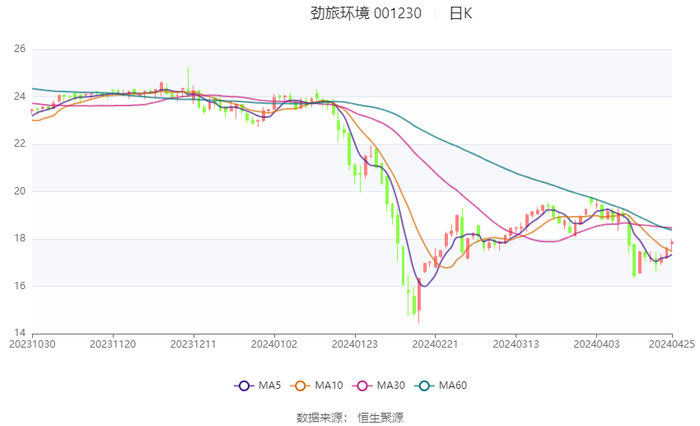700x426 pixels.
Task: Toggle MA30 legend label text
Action: tap(391, 386)
